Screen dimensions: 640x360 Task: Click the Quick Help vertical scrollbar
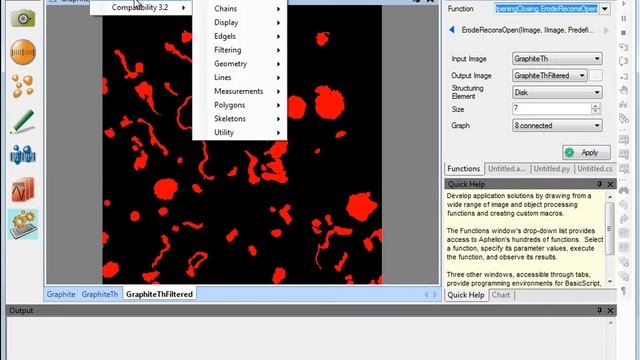coord(610,229)
